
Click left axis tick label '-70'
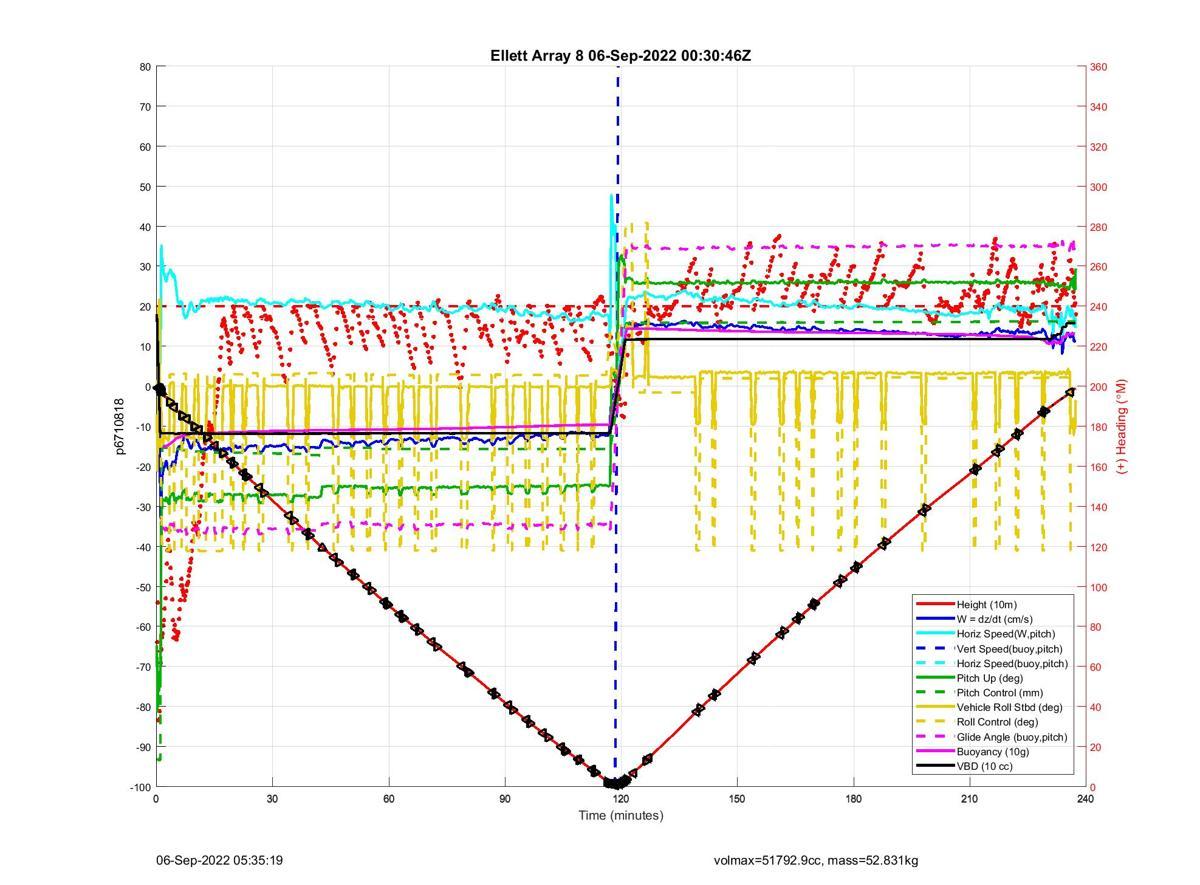[x=143, y=667]
